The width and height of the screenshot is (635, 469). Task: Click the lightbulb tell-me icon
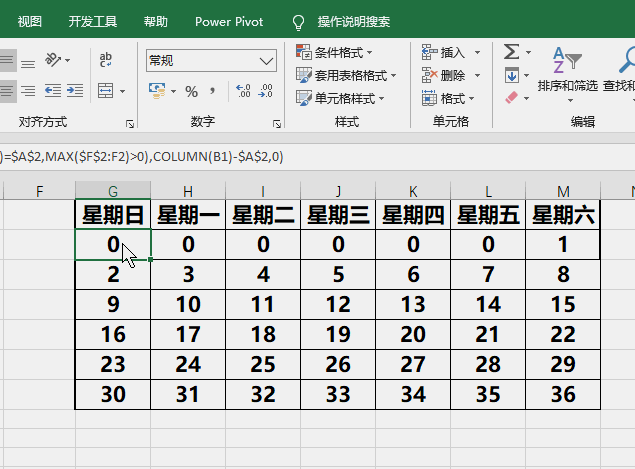[298, 22]
